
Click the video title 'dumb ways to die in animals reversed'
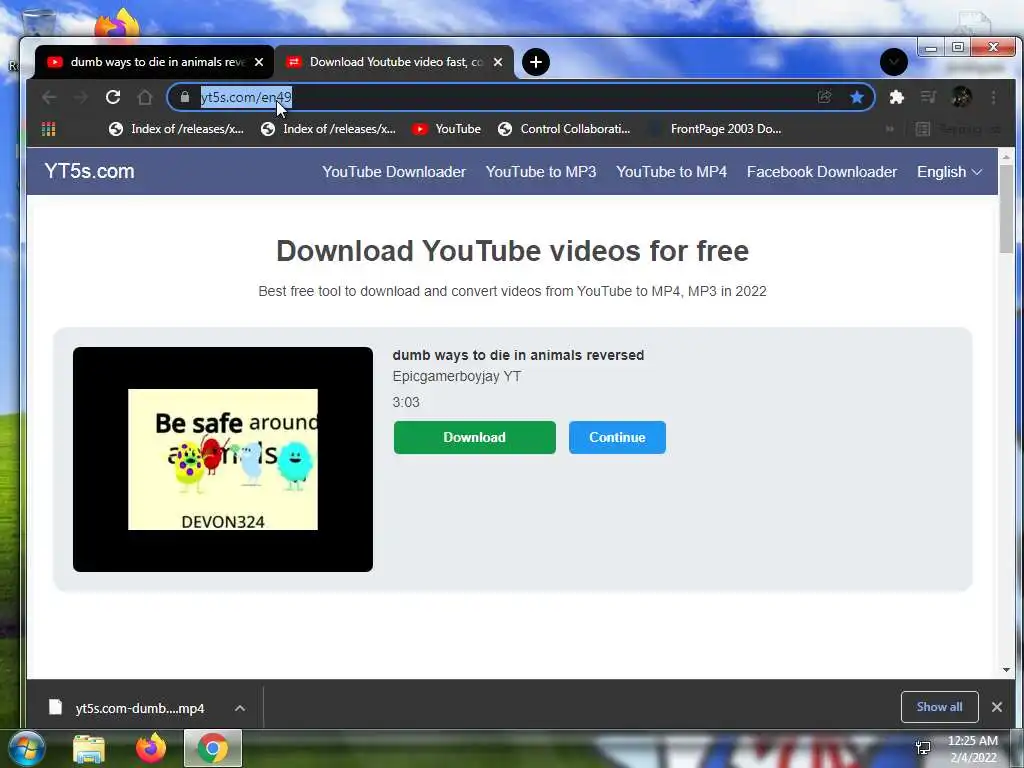coord(519,355)
